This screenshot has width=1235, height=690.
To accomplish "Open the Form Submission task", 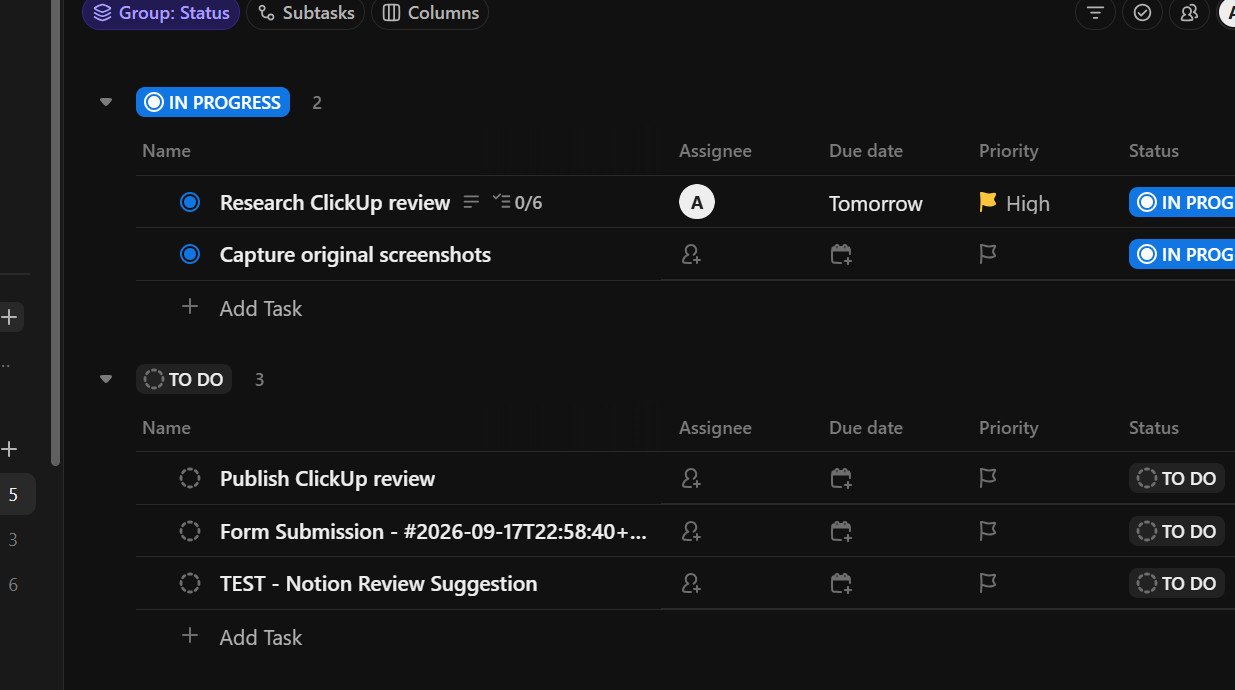I will pyautogui.click(x=433, y=531).
